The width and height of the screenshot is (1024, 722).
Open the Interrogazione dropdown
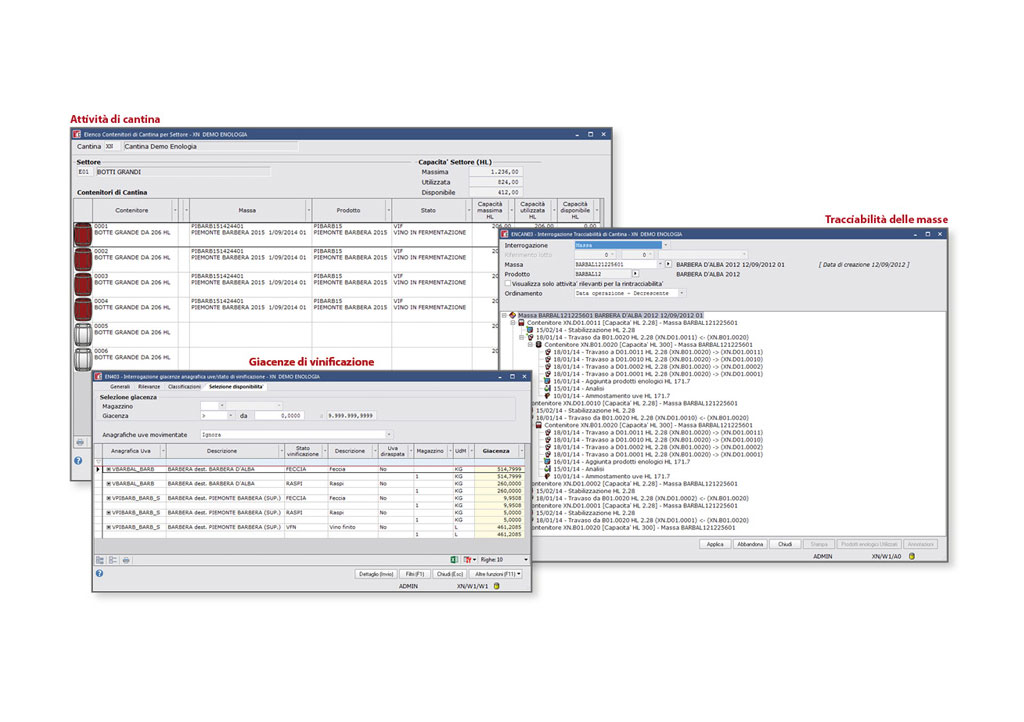666,244
